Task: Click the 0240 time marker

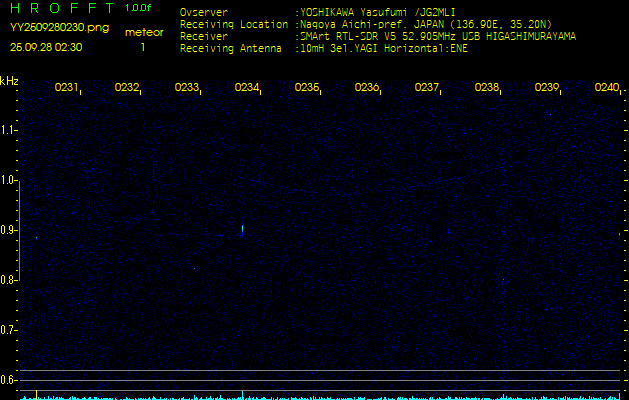Action: tap(607, 87)
